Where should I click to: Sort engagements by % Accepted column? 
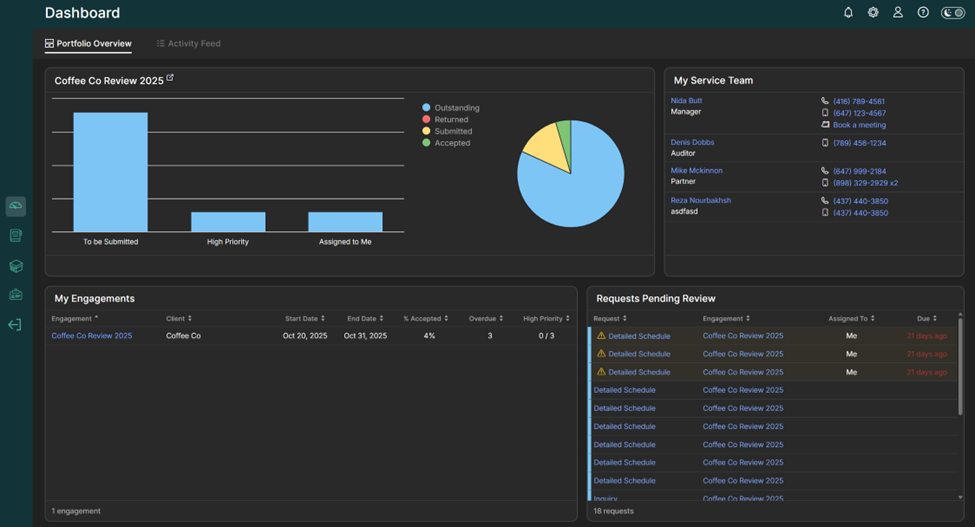coord(426,319)
